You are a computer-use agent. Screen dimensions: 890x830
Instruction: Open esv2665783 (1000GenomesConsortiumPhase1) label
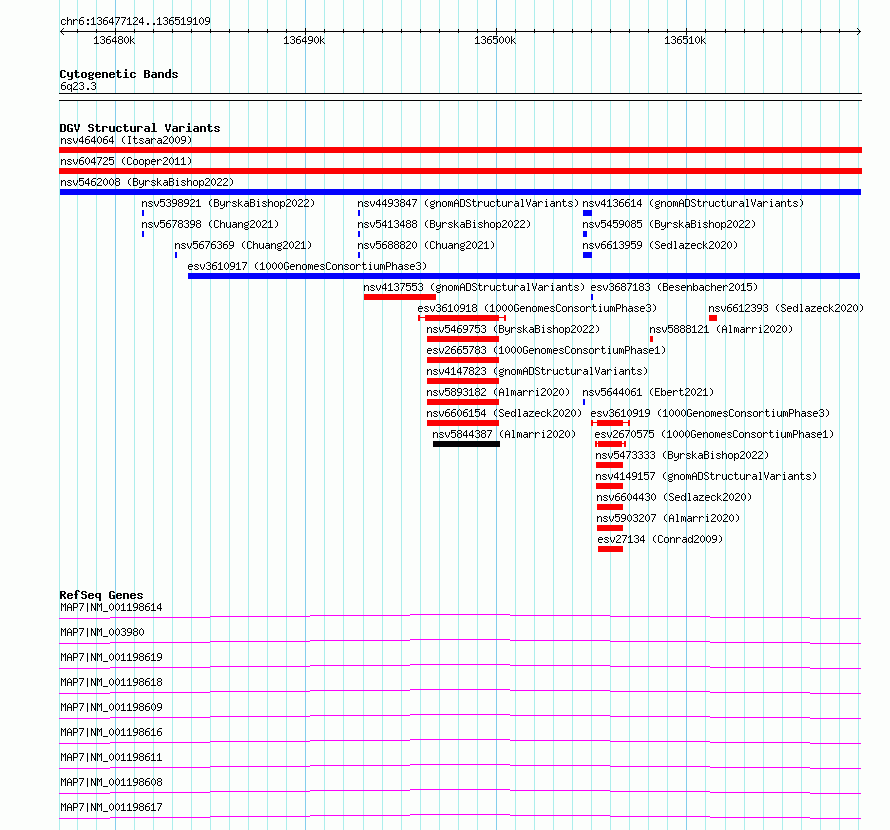coord(546,350)
